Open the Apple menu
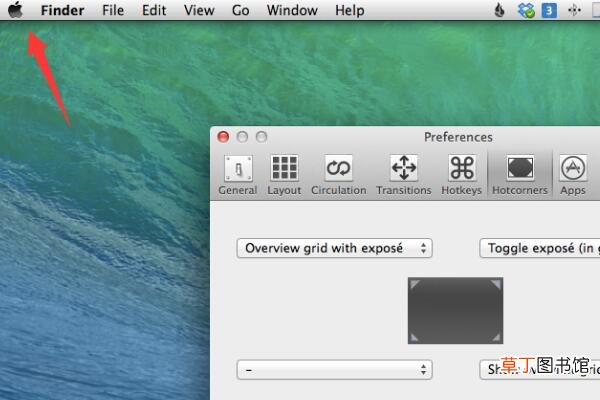This screenshot has width=600, height=400. point(15,10)
